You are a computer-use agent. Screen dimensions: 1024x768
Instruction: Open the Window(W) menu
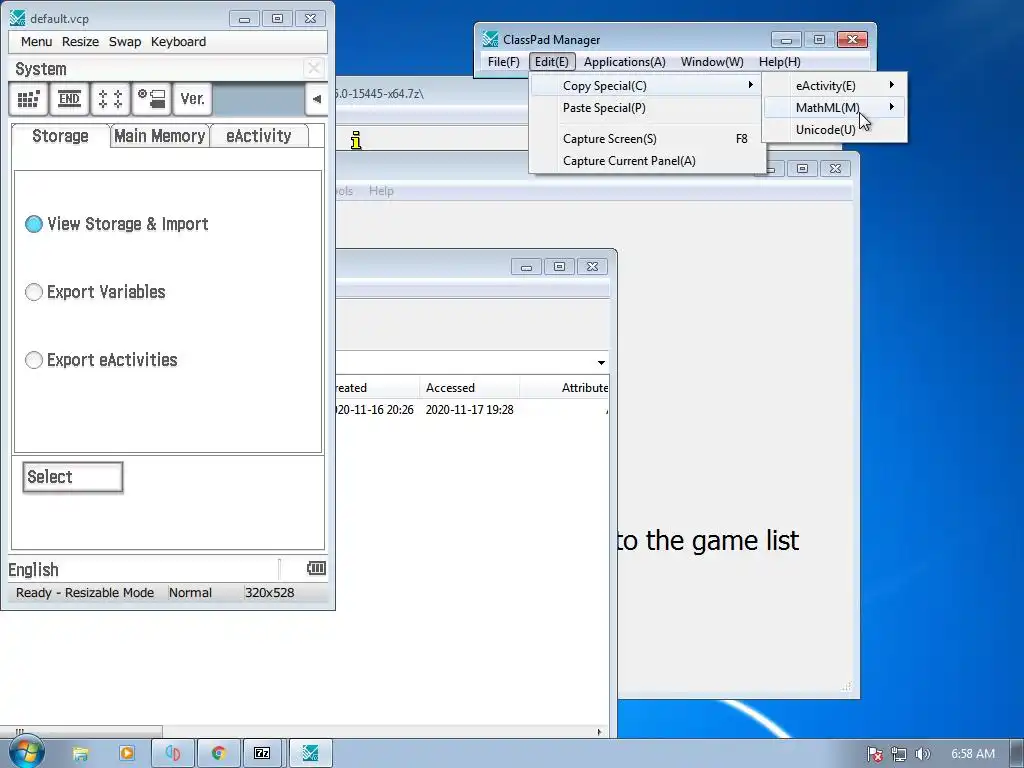coord(712,61)
